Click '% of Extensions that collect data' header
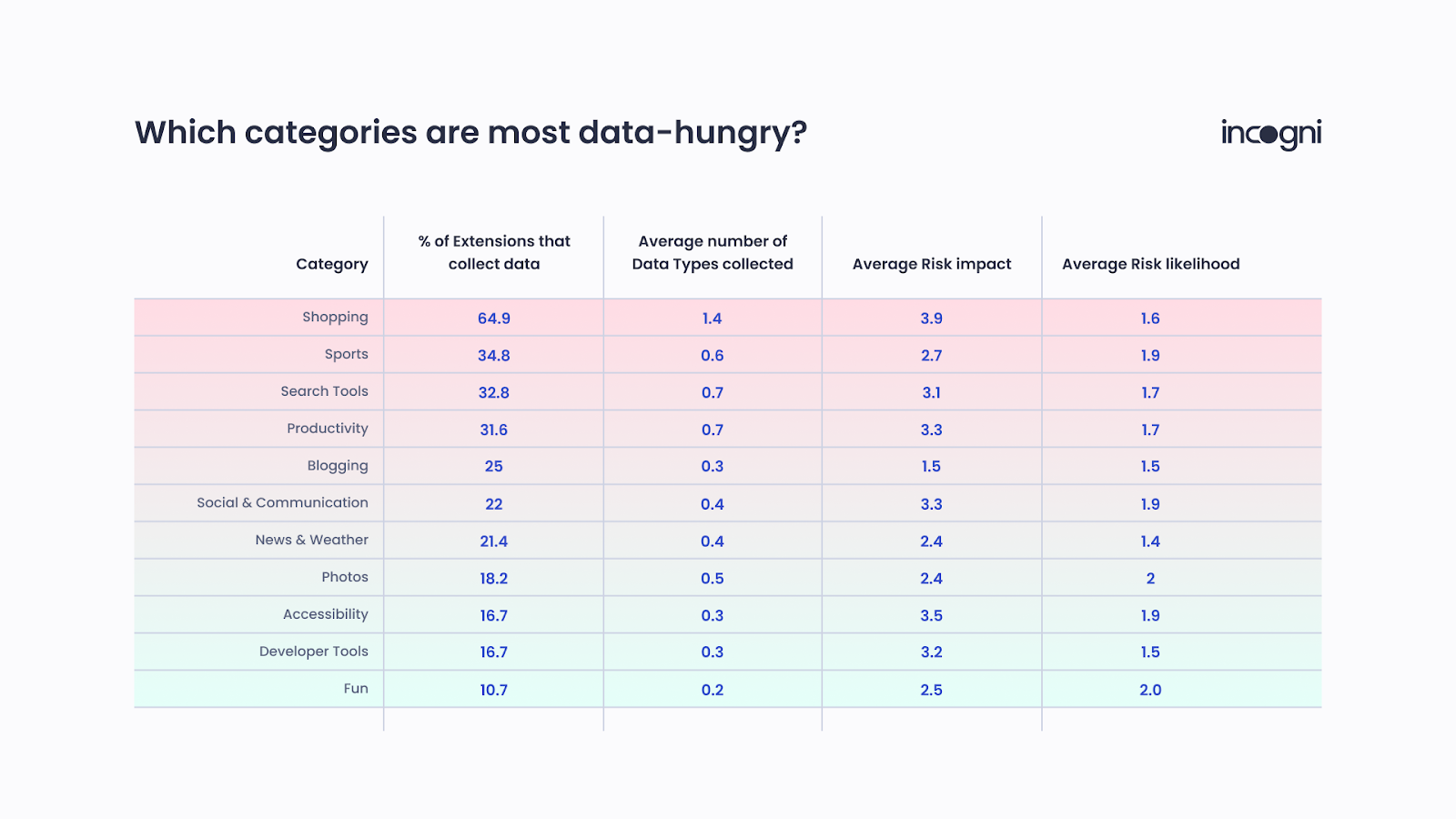 [x=494, y=252]
